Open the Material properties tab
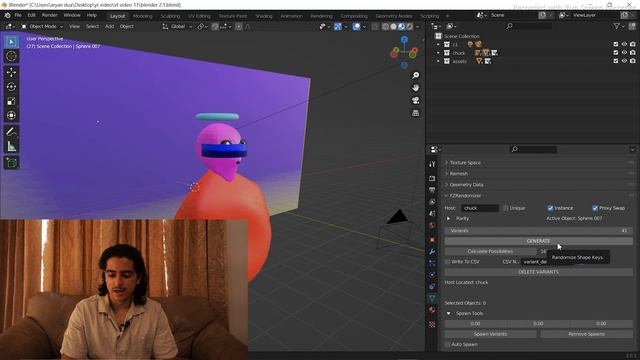The width and height of the screenshot is (640, 360). coord(432,310)
